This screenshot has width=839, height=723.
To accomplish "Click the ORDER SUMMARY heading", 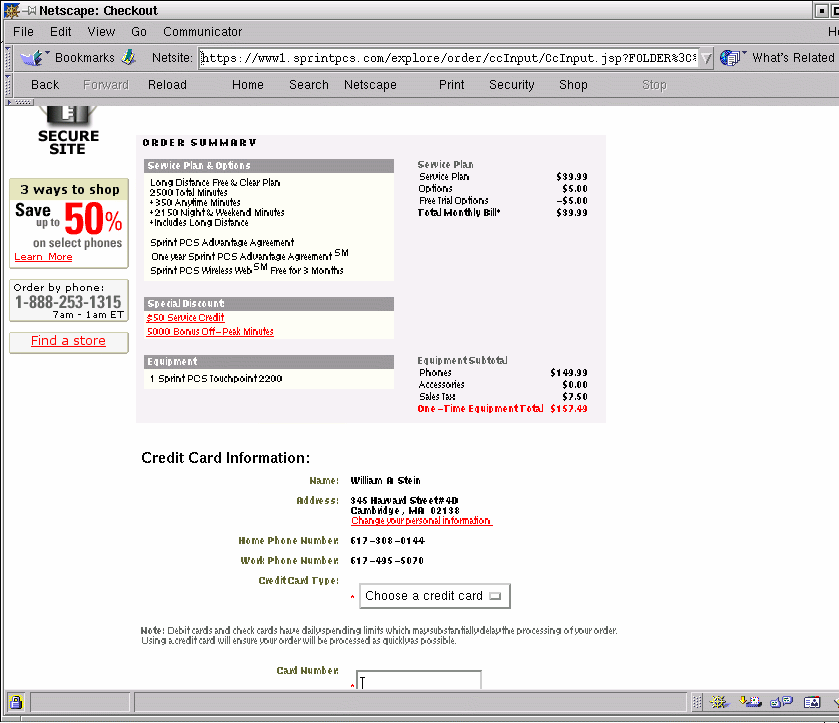I will click(200, 143).
